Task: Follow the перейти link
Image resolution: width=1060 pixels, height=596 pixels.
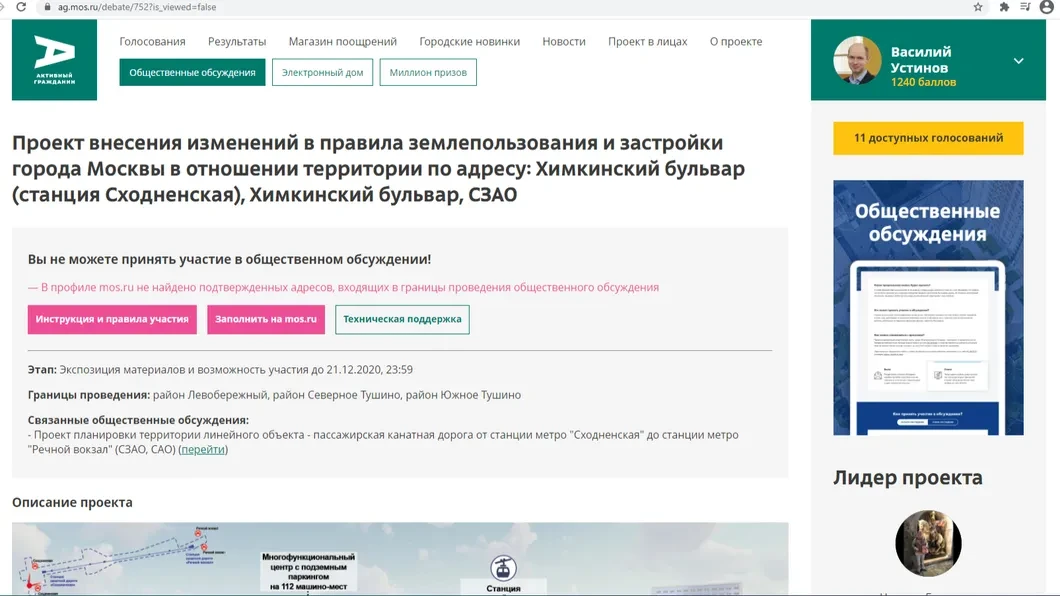Action: [x=203, y=450]
